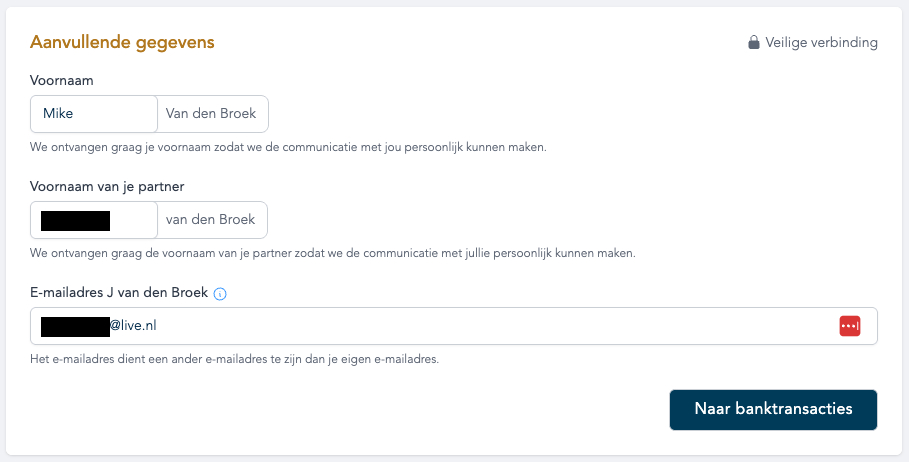Click the partner first name input field
This screenshot has height=462, width=909.
94,220
